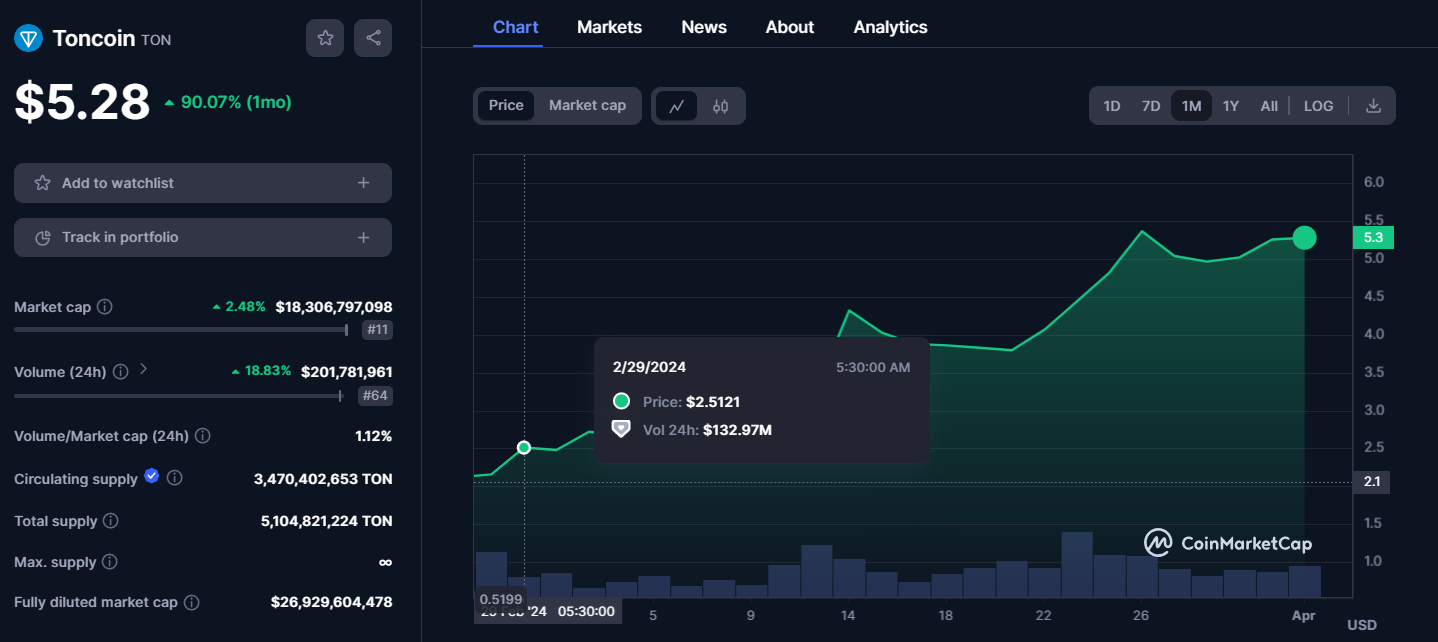Open the News tab
Image resolution: width=1438 pixels, height=642 pixels.
click(x=704, y=27)
